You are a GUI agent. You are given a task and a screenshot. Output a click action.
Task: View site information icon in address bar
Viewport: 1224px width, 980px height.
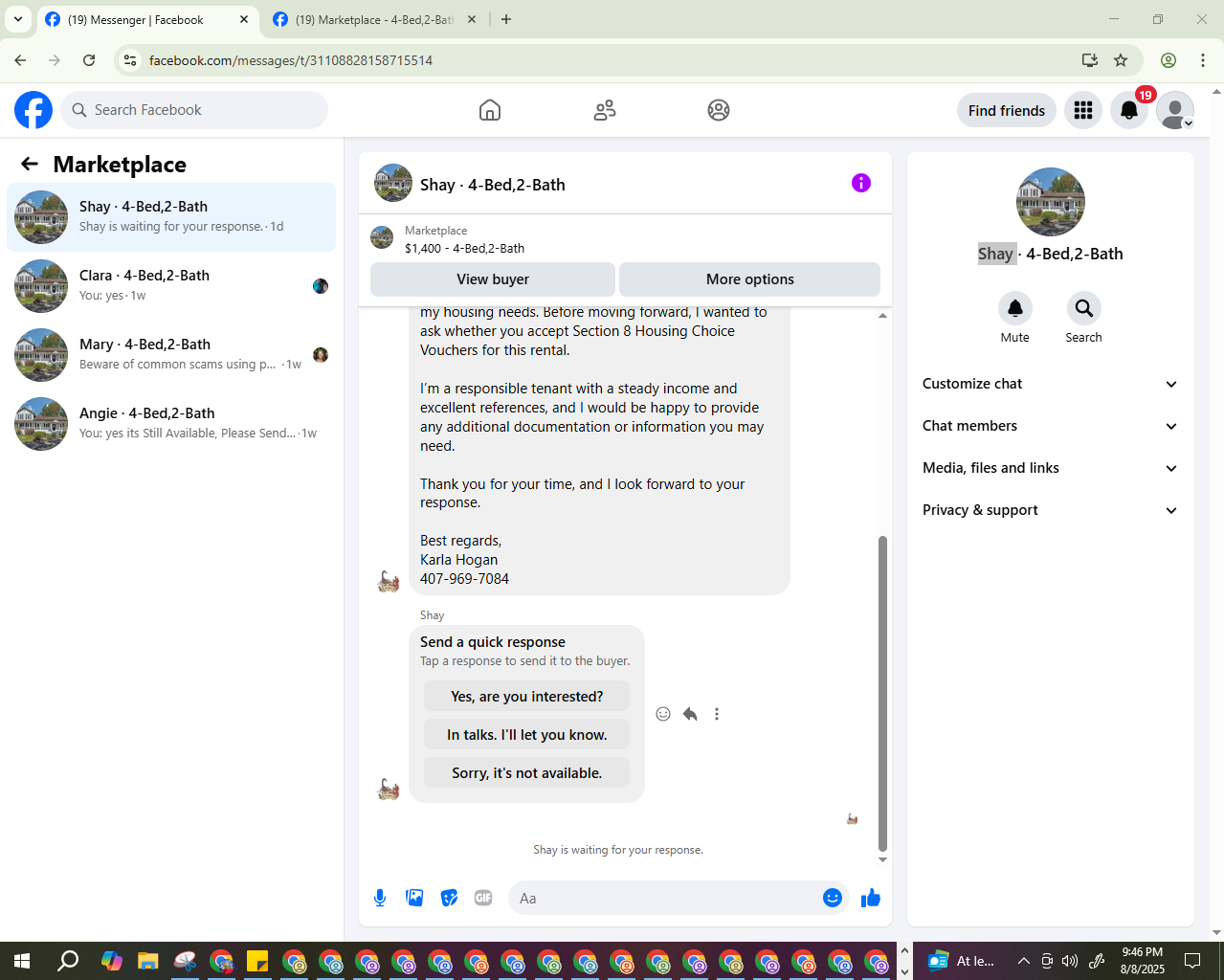pyautogui.click(x=131, y=60)
